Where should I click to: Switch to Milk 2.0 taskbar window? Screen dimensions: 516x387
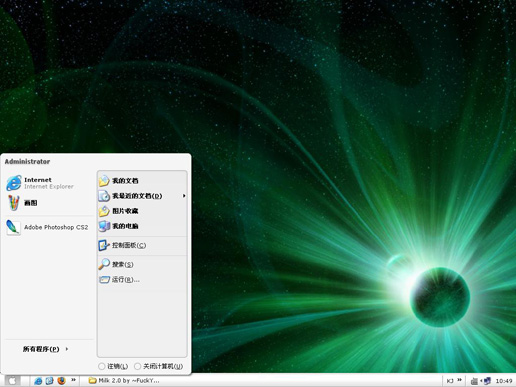(124, 381)
